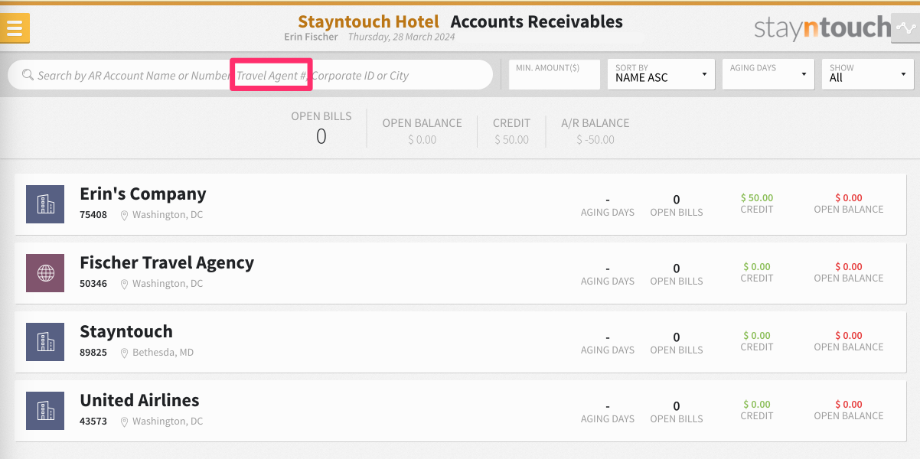Viewport: 920px width, 459px height.
Task: Click location pin in Fischer Travel Agency row
Action: pyautogui.click(x=124, y=284)
